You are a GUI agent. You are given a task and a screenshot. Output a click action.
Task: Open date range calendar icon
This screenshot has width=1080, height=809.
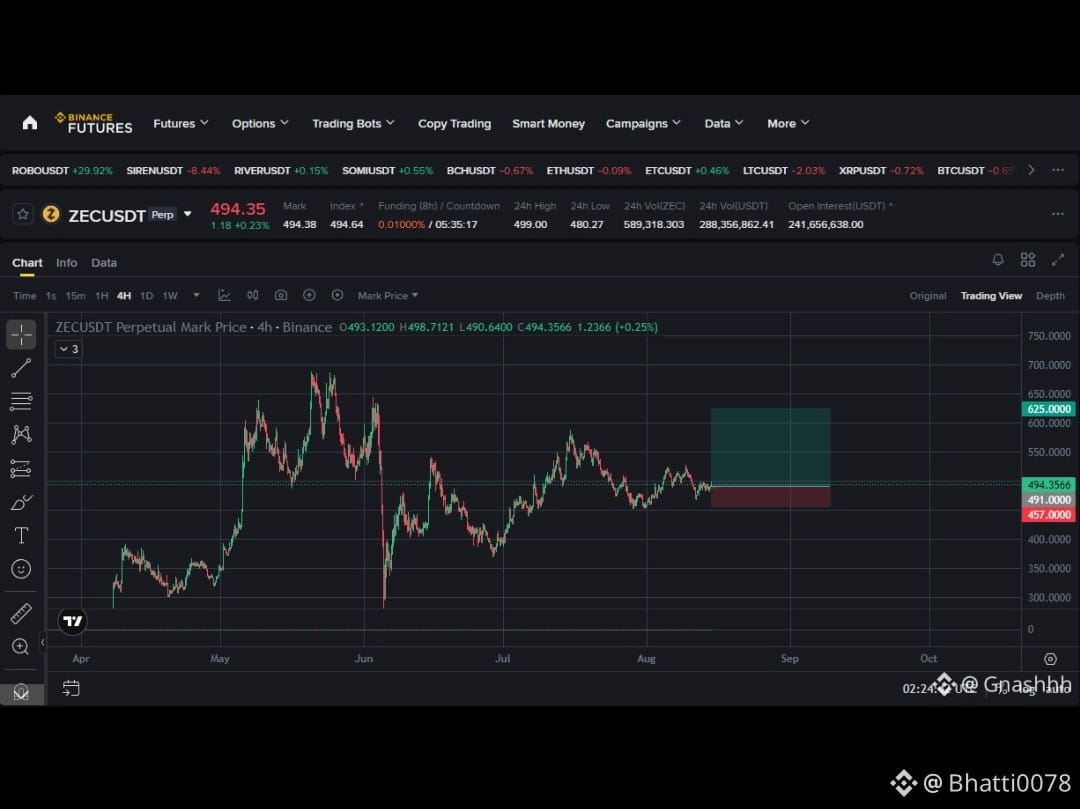[x=71, y=689]
